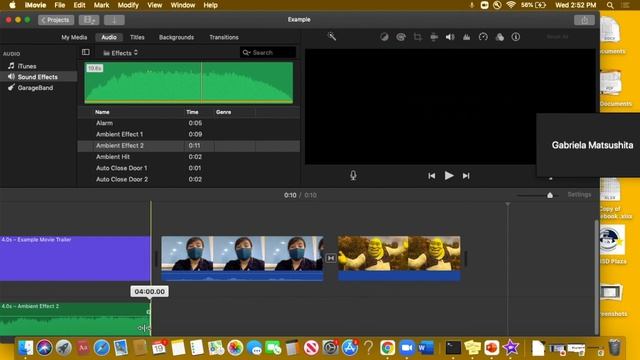Skip back to previous clip

pos(431,176)
